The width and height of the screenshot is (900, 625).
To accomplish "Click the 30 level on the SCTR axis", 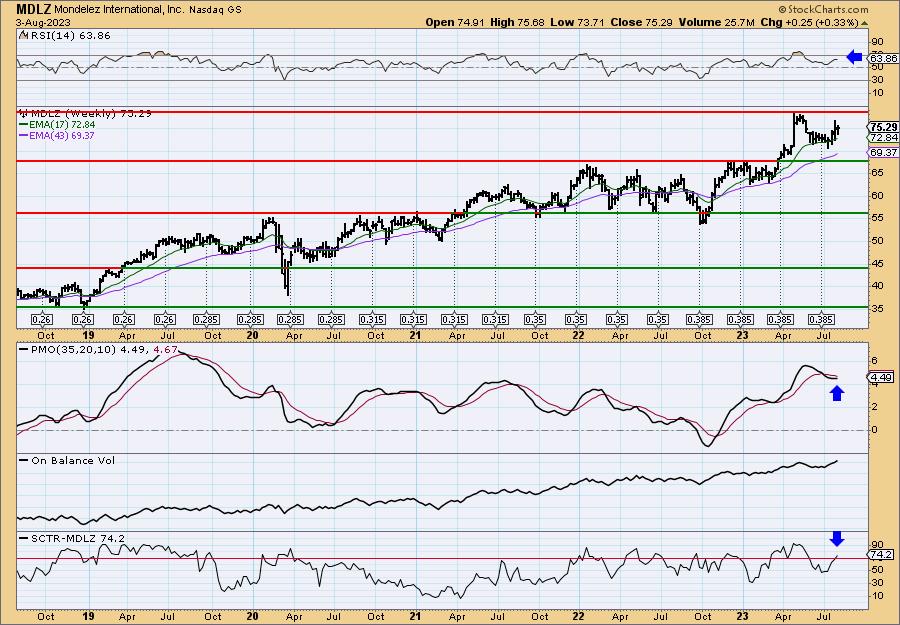I will (x=876, y=583).
